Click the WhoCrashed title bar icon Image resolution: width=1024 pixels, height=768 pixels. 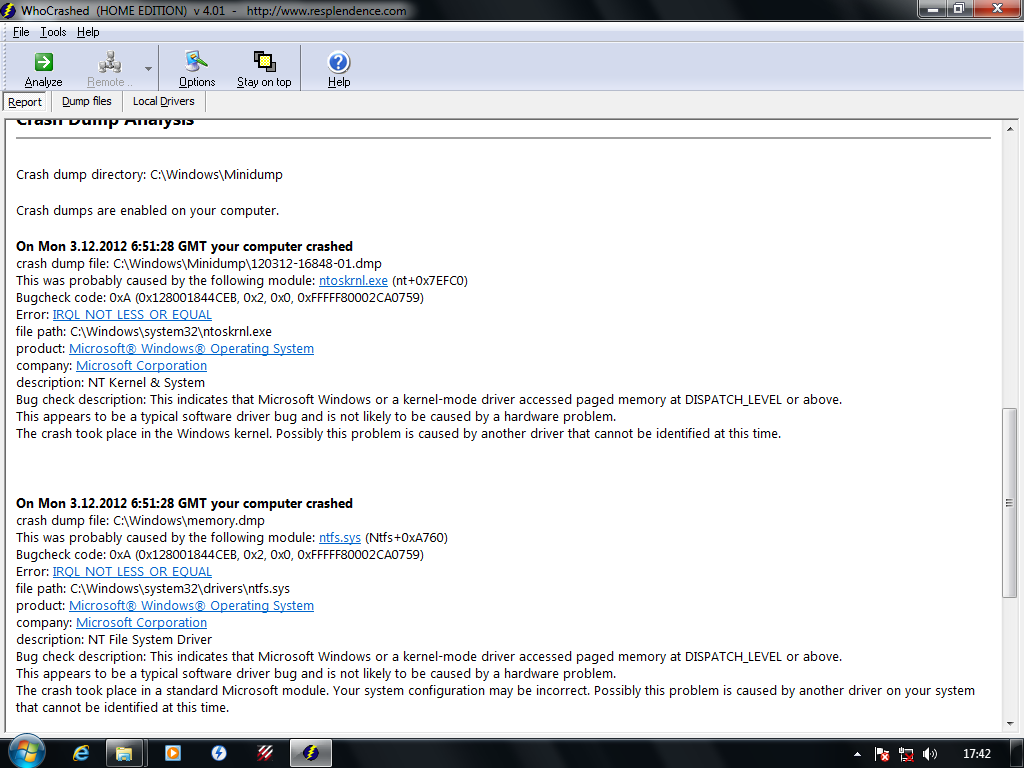click(8, 10)
